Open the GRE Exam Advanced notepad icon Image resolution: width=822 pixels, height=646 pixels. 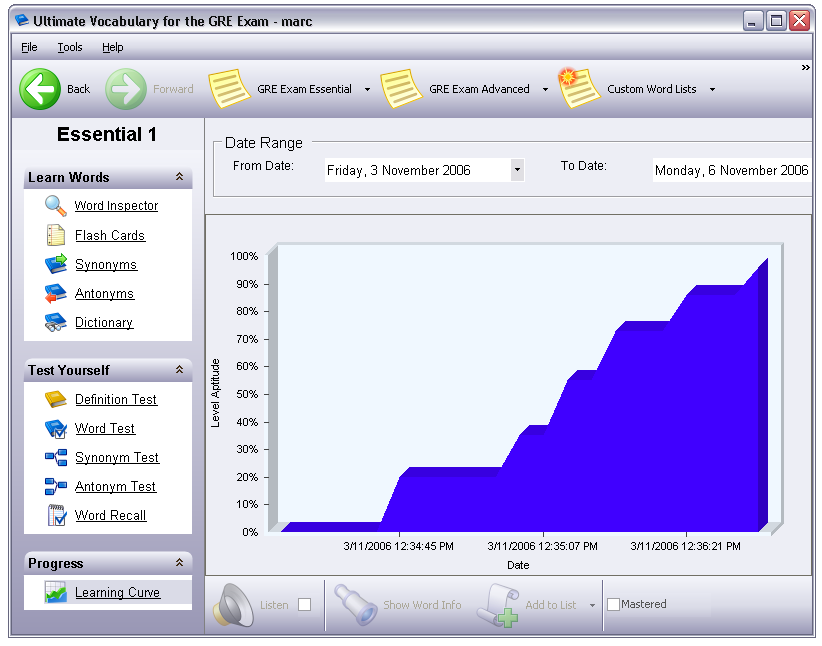(x=401, y=89)
